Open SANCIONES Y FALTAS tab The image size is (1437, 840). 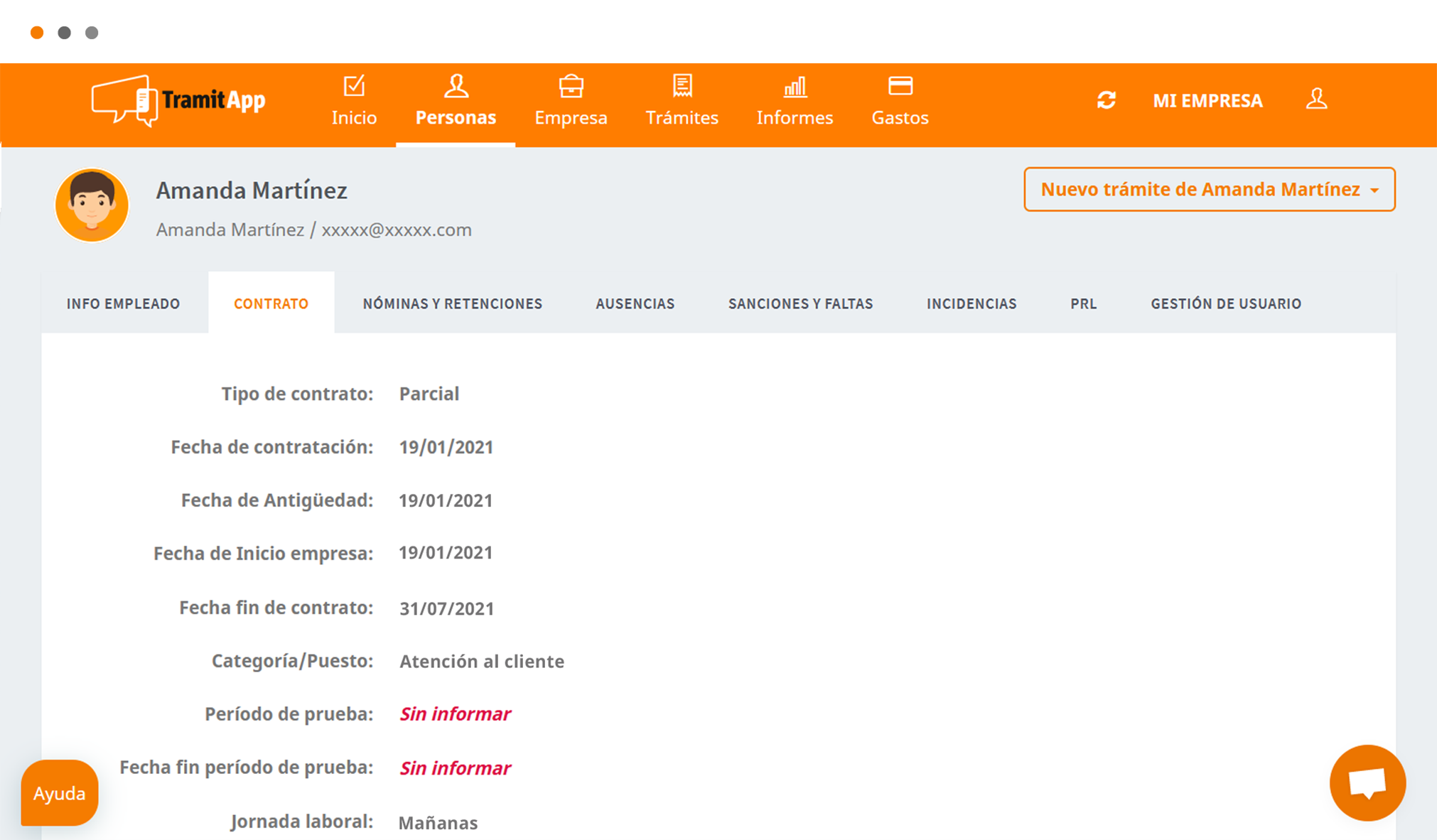[801, 303]
